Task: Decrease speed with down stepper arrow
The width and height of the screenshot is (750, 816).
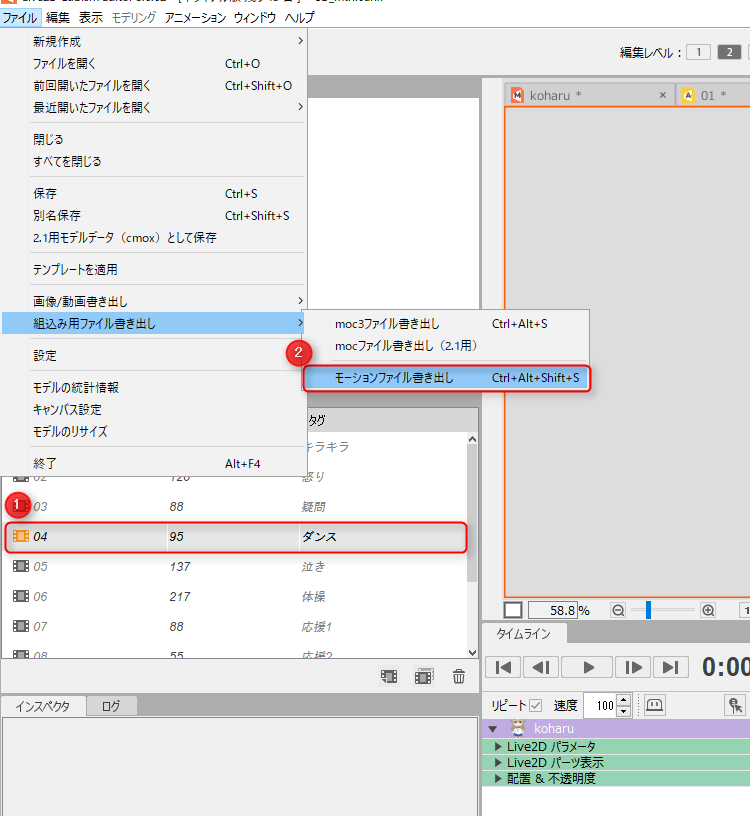Action: point(624,711)
